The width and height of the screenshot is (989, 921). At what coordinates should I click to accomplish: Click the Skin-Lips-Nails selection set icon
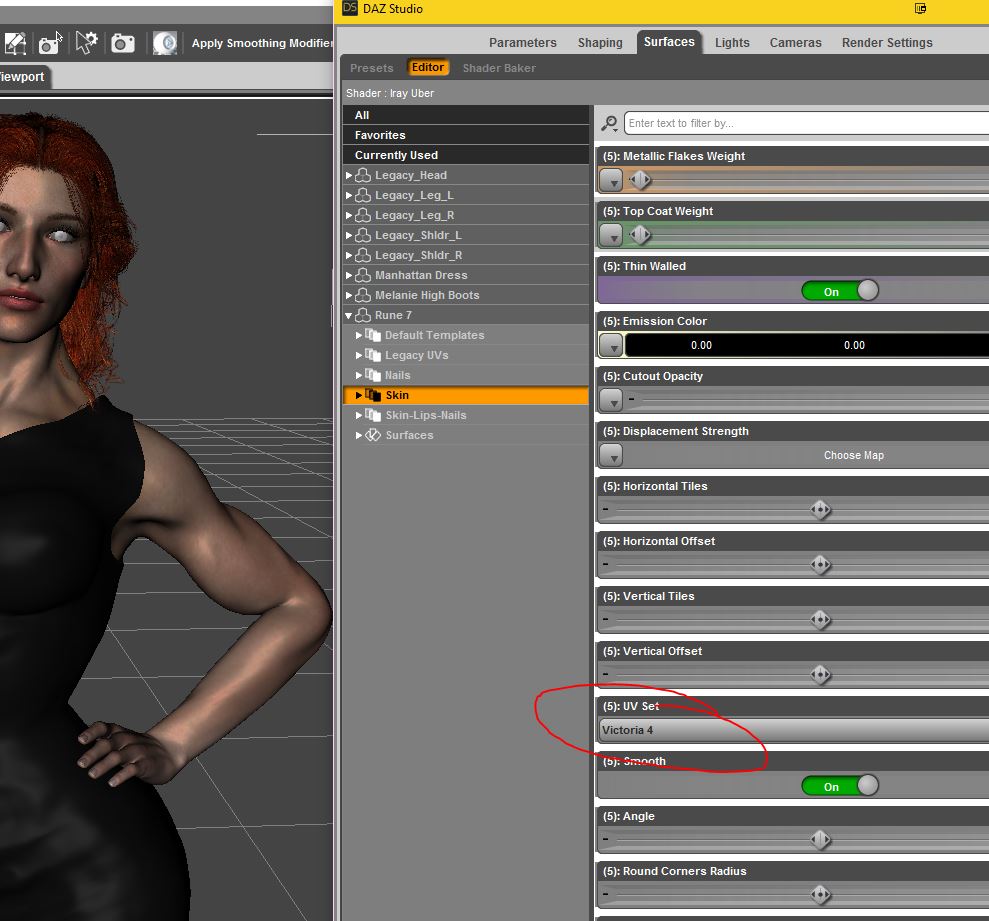pyautogui.click(x=373, y=415)
